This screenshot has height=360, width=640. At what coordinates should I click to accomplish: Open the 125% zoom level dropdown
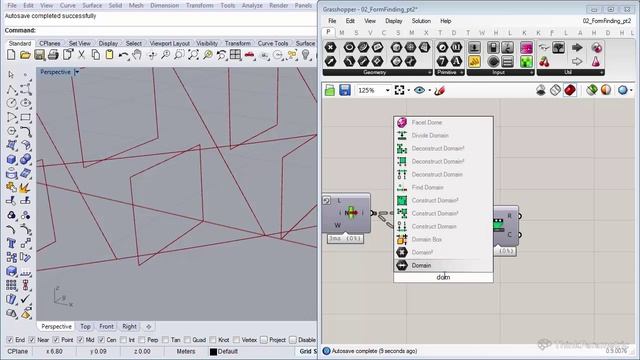[387, 90]
